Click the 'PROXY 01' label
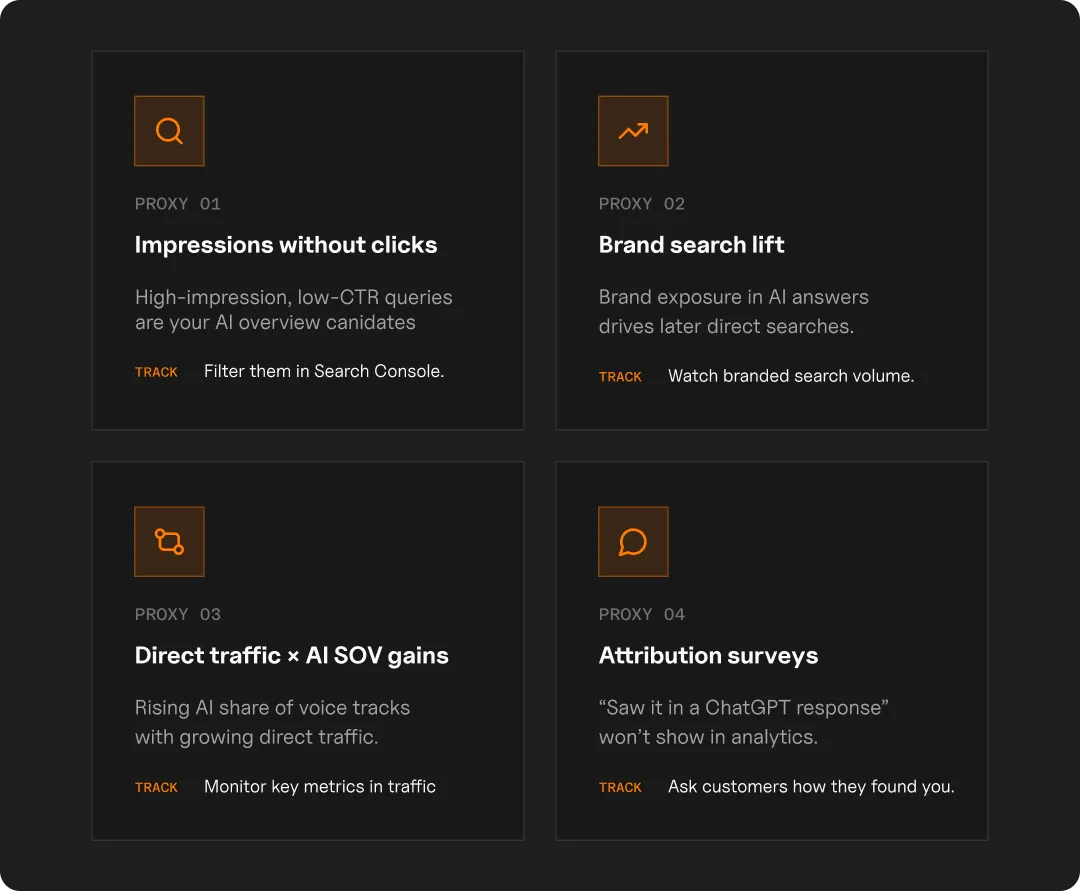Image resolution: width=1080 pixels, height=891 pixels. point(178,204)
